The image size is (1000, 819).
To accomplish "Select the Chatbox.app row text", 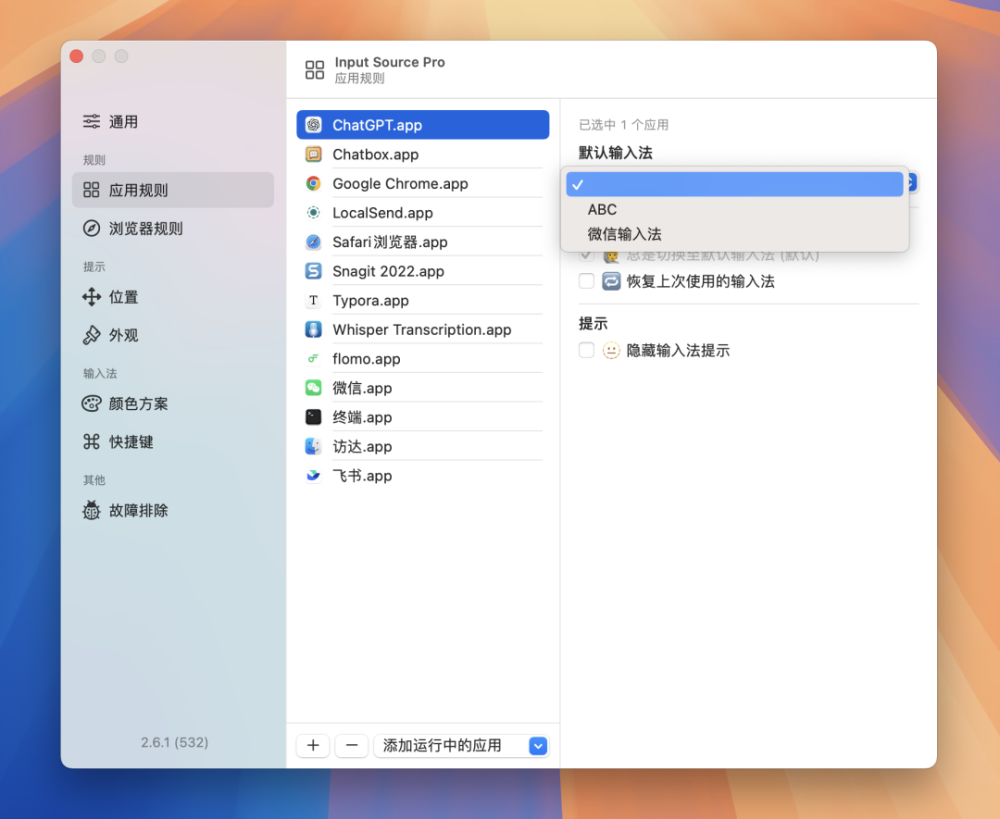I will (x=375, y=154).
